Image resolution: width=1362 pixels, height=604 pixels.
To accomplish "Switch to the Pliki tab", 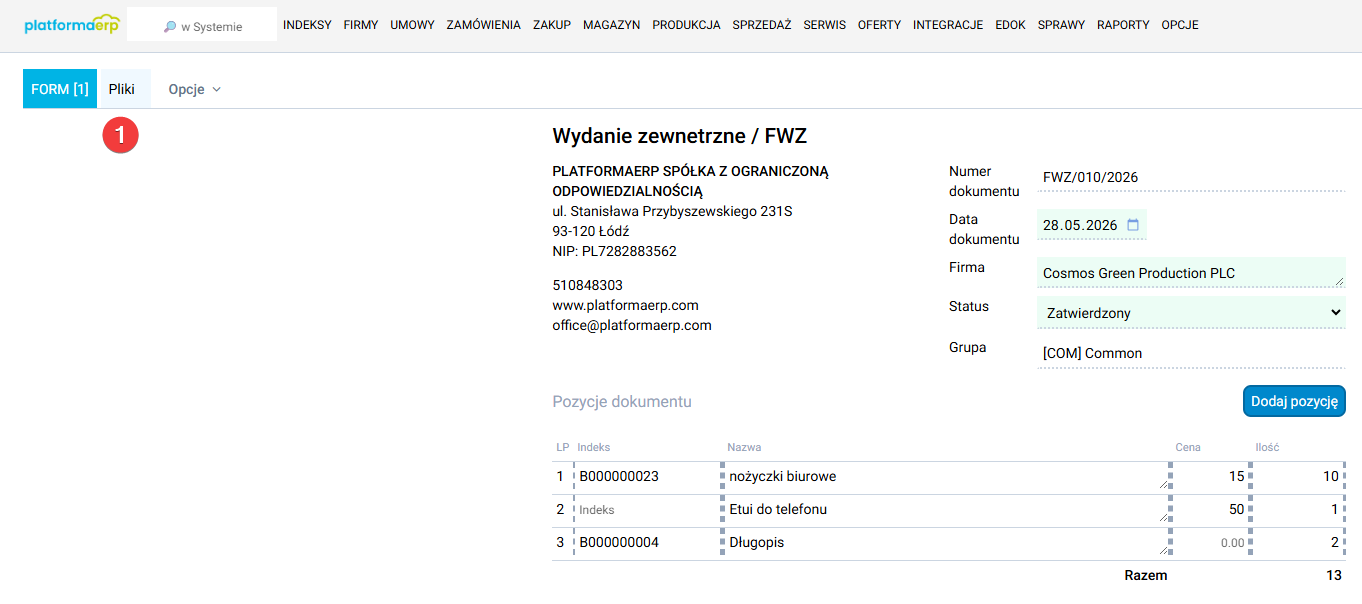I will point(122,89).
